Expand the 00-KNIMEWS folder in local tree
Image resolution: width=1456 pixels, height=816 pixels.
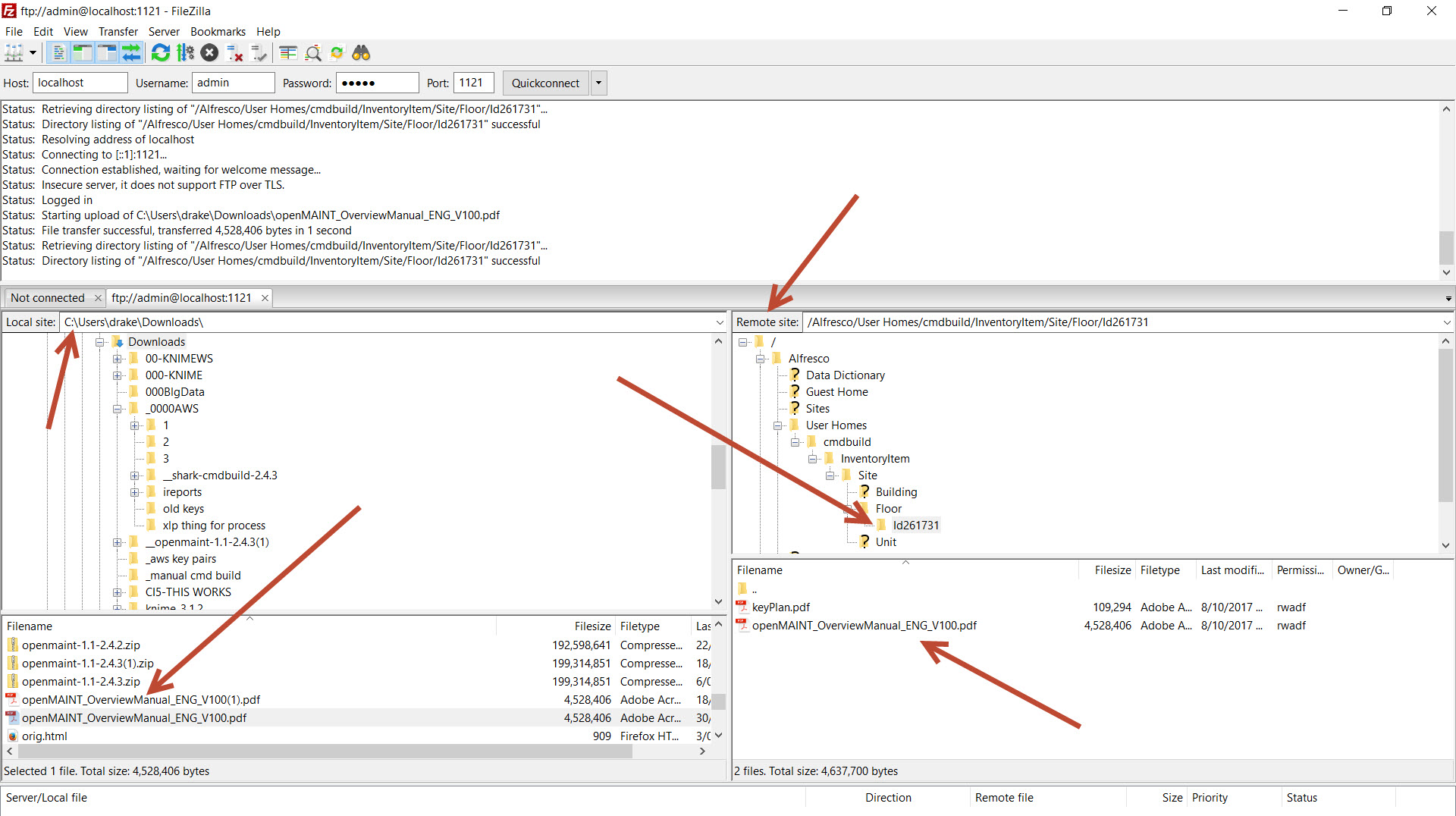117,359
